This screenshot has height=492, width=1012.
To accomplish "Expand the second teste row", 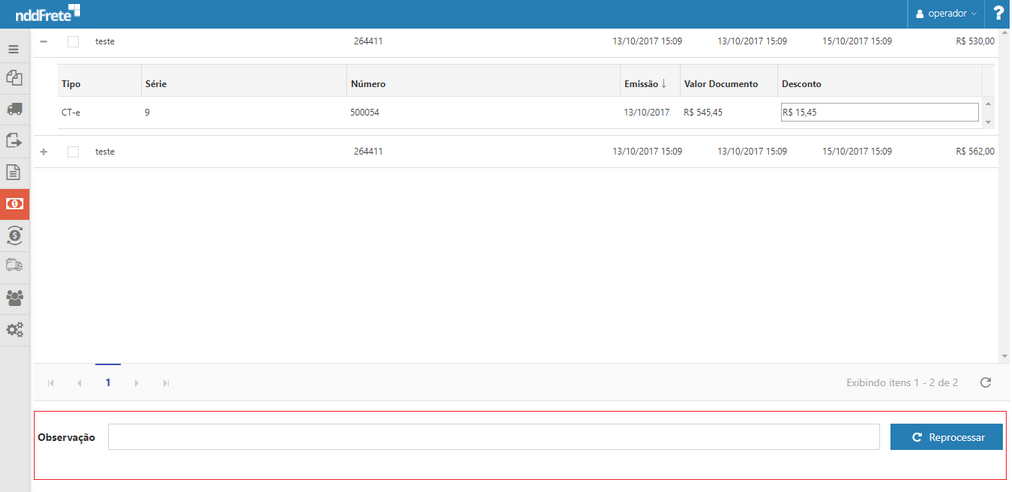I will point(43,152).
